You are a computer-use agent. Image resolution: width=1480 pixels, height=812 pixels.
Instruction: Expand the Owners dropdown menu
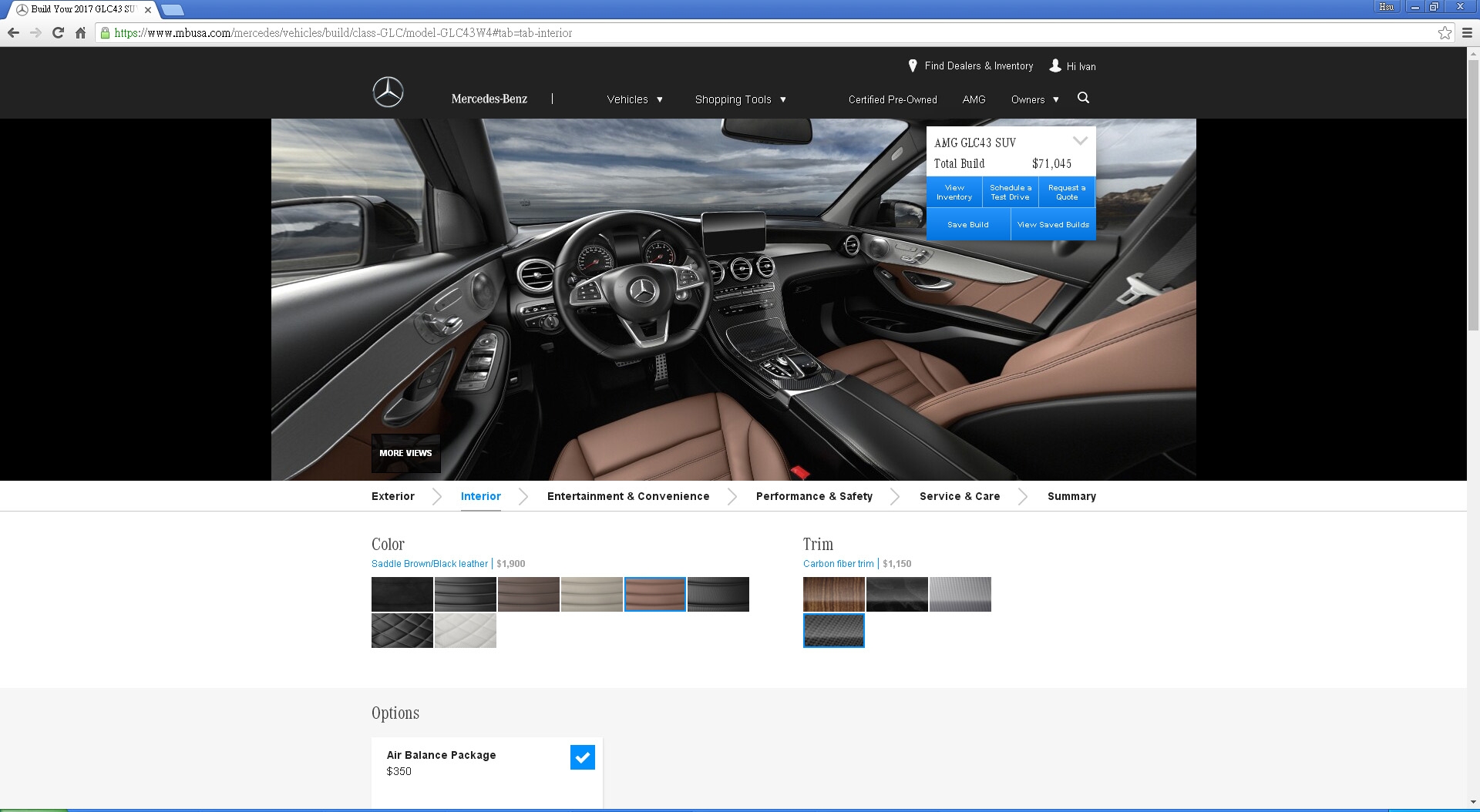[1034, 99]
